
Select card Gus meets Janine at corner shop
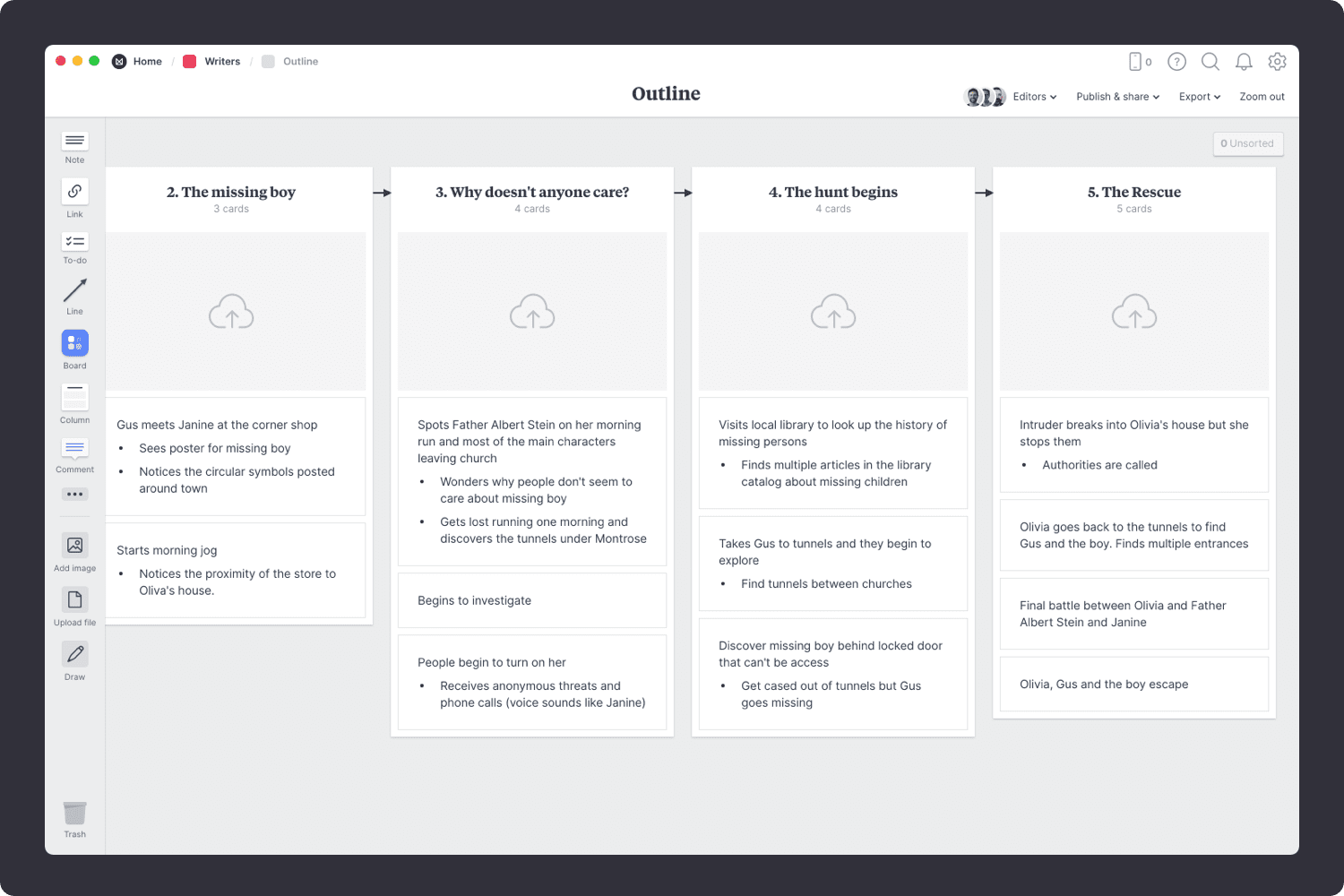point(236,456)
